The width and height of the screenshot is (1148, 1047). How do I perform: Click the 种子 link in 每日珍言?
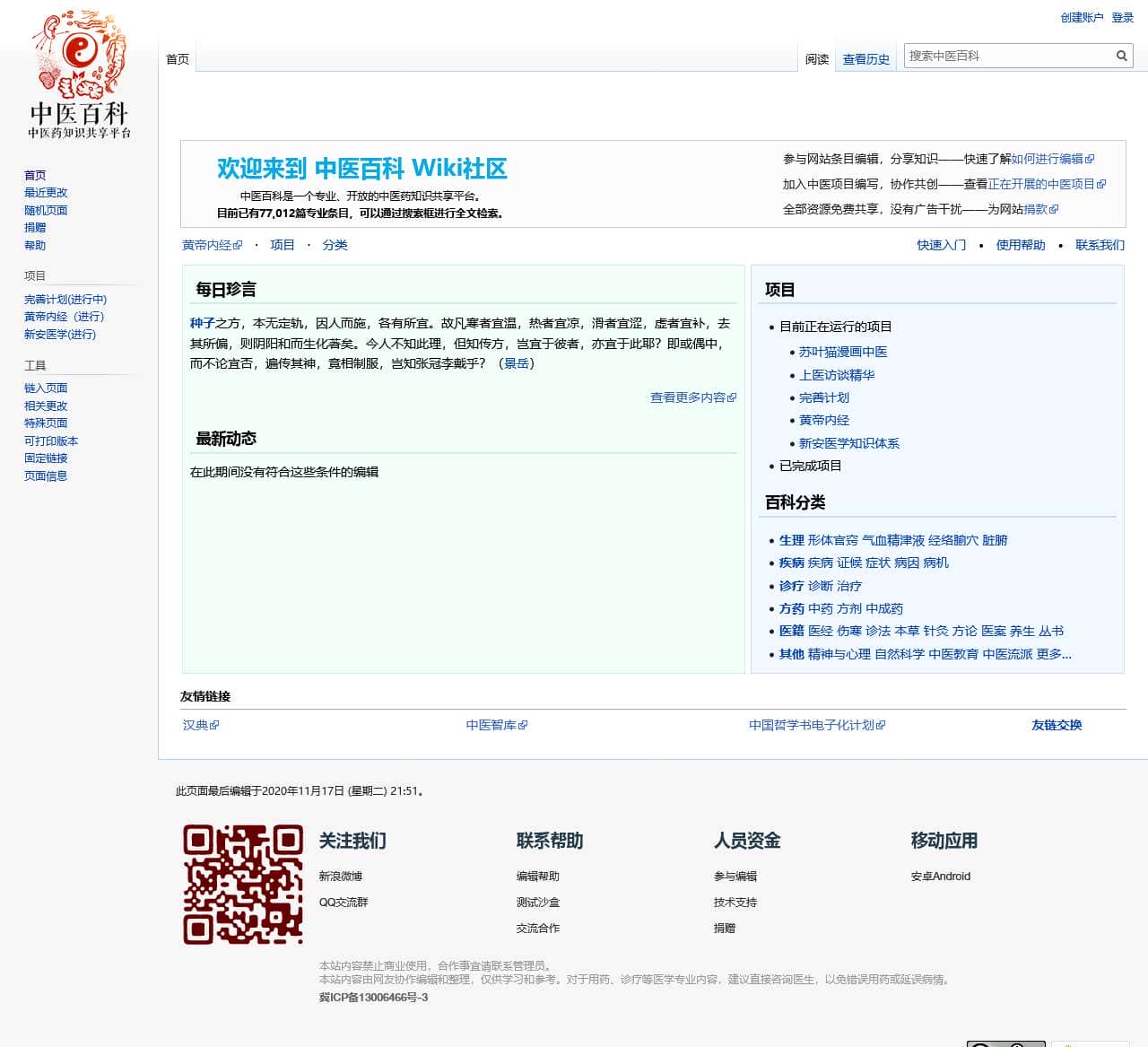tap(202, 323)
